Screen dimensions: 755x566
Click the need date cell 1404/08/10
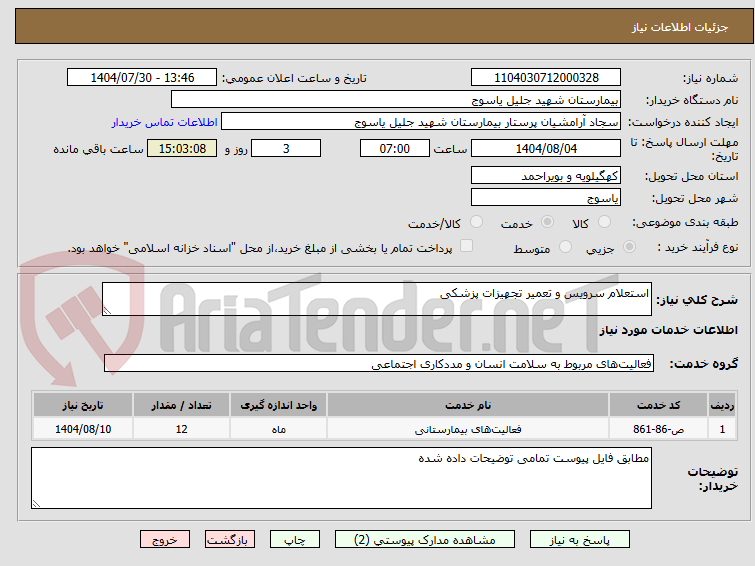point(83,429)
